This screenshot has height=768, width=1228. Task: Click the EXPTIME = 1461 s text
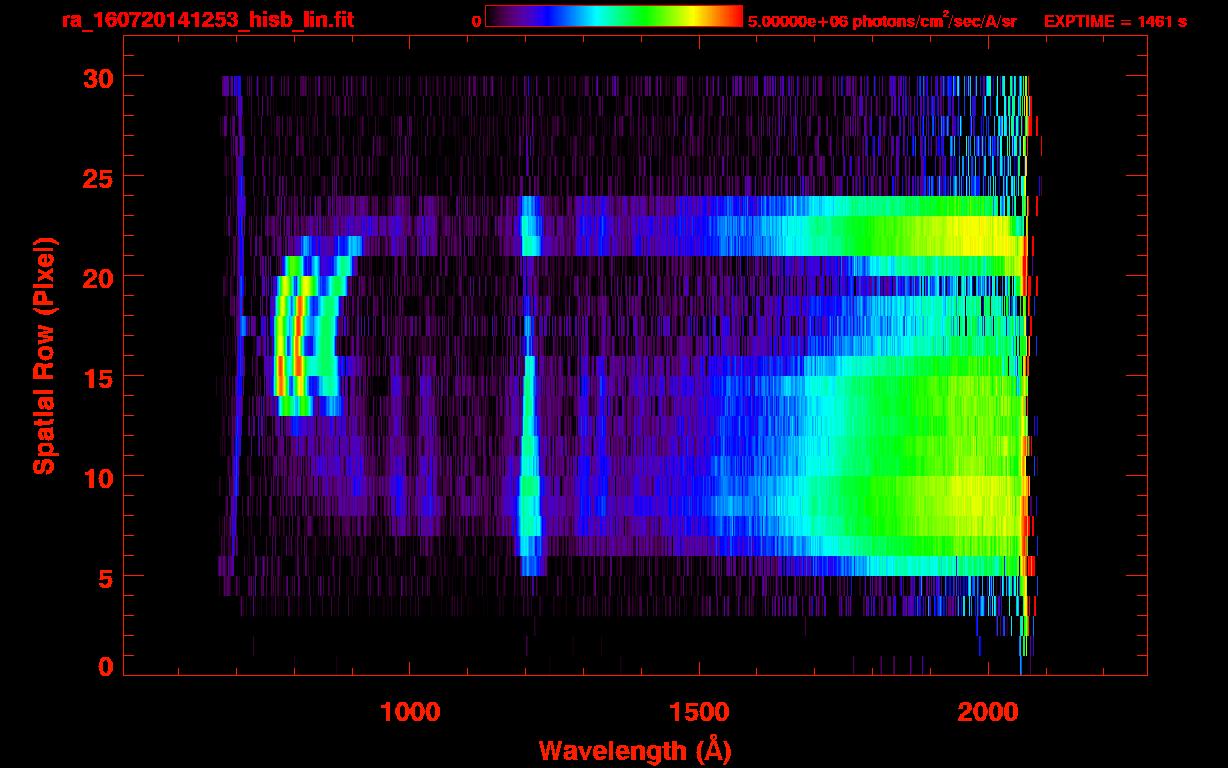click(x=1115, y=21)
